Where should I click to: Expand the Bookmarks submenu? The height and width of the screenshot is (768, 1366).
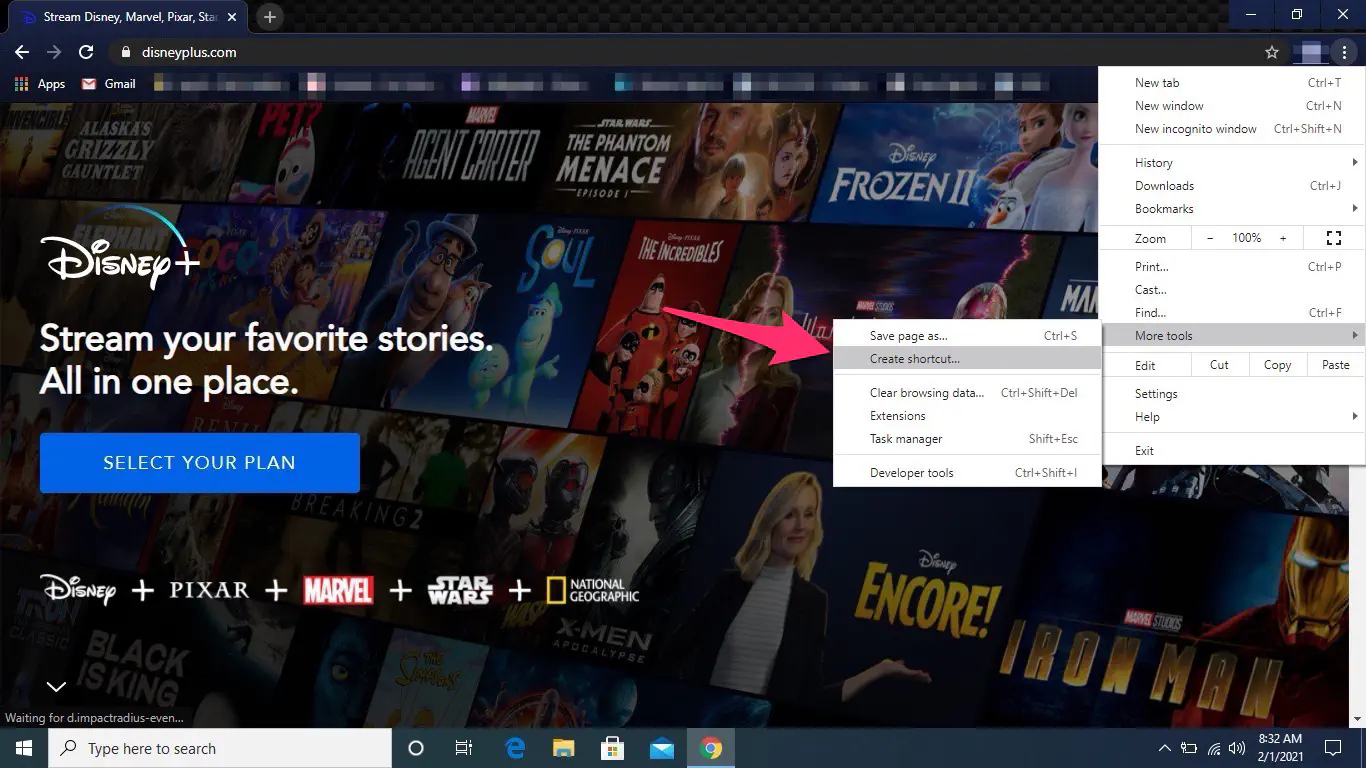point(1232,209)
